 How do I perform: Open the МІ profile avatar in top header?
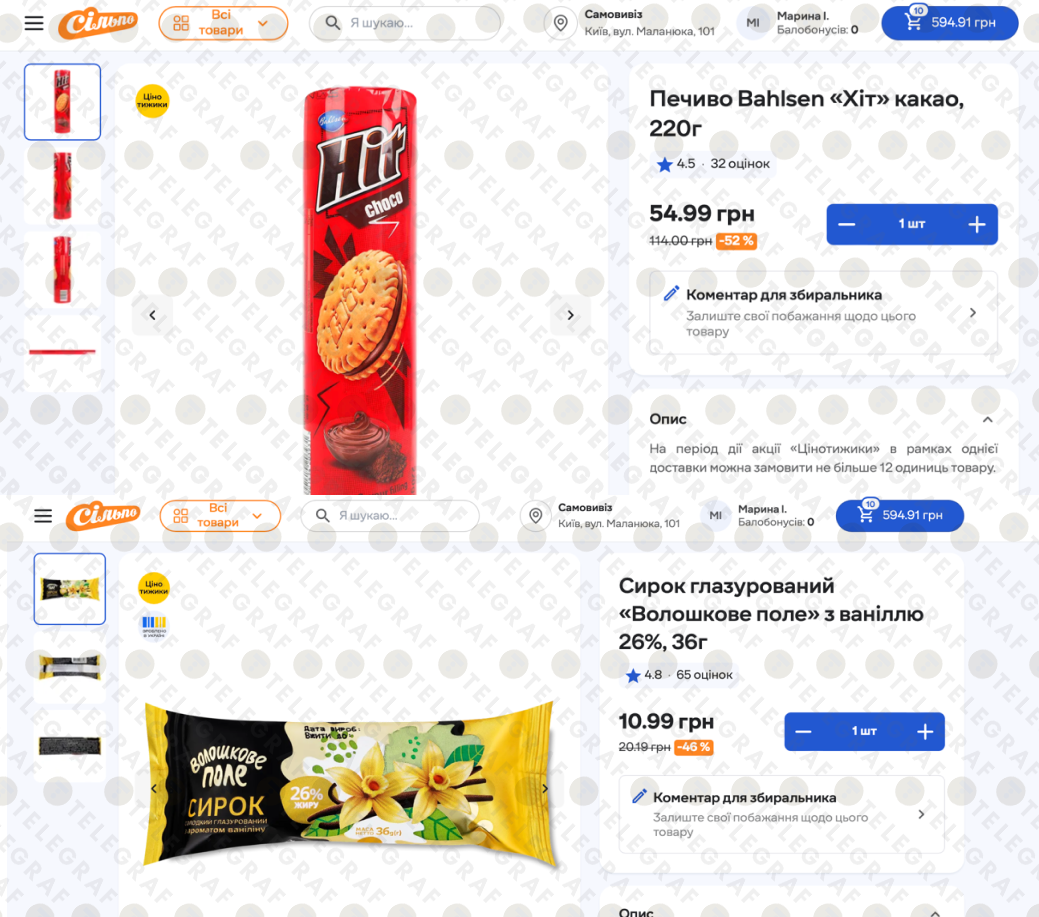click(x=753, y=23)
